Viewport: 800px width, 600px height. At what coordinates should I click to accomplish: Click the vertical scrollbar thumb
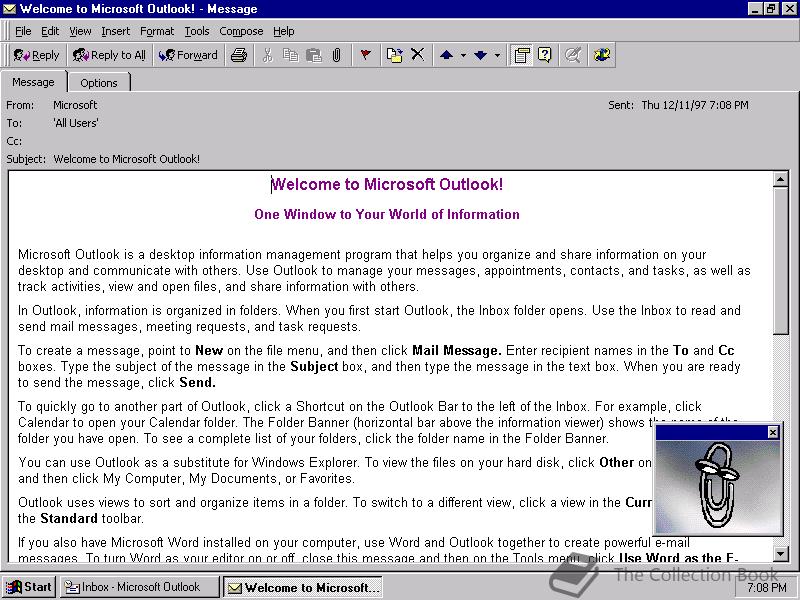tap(781, 261)
